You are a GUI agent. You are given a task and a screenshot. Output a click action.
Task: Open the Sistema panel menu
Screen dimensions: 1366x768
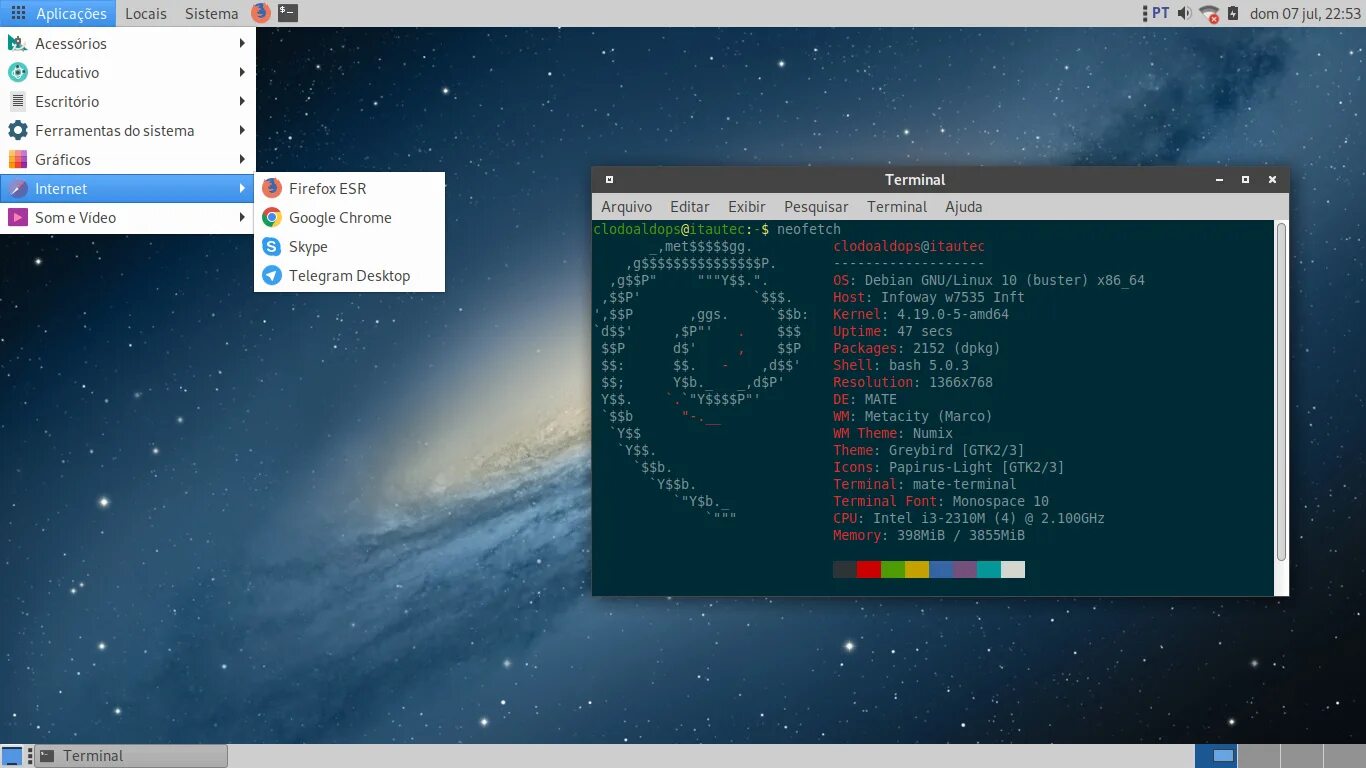point(212,13)
